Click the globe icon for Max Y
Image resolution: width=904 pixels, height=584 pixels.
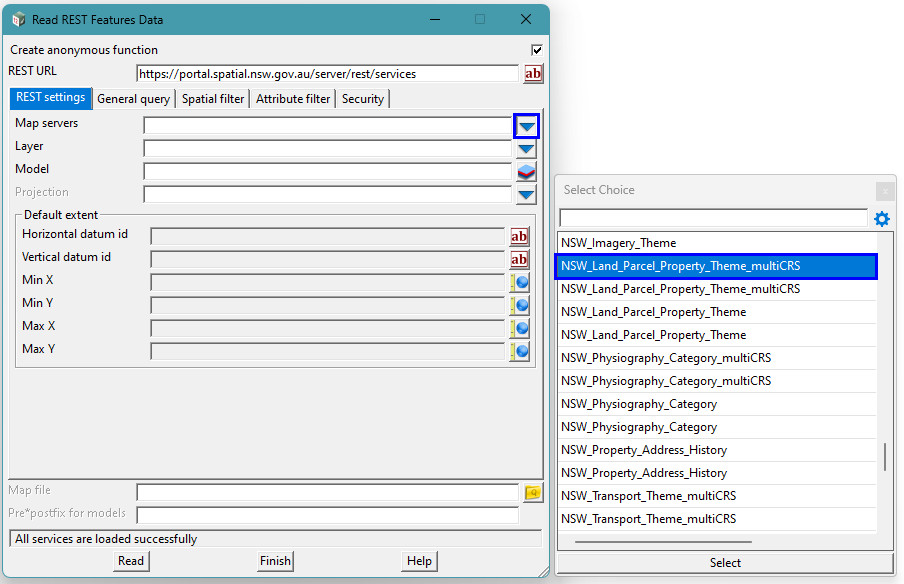pyautogui.click(x=519, y=351)
